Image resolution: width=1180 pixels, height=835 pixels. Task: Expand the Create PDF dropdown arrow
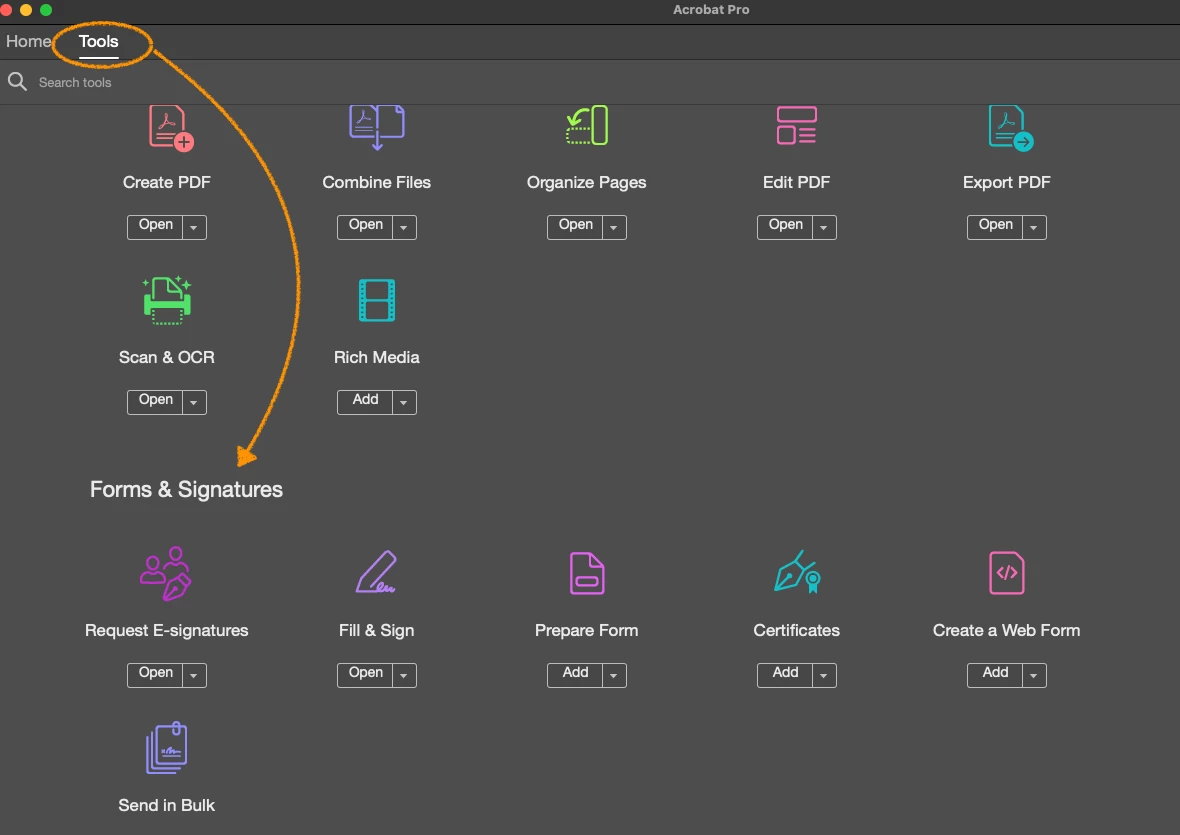[194, 227]
